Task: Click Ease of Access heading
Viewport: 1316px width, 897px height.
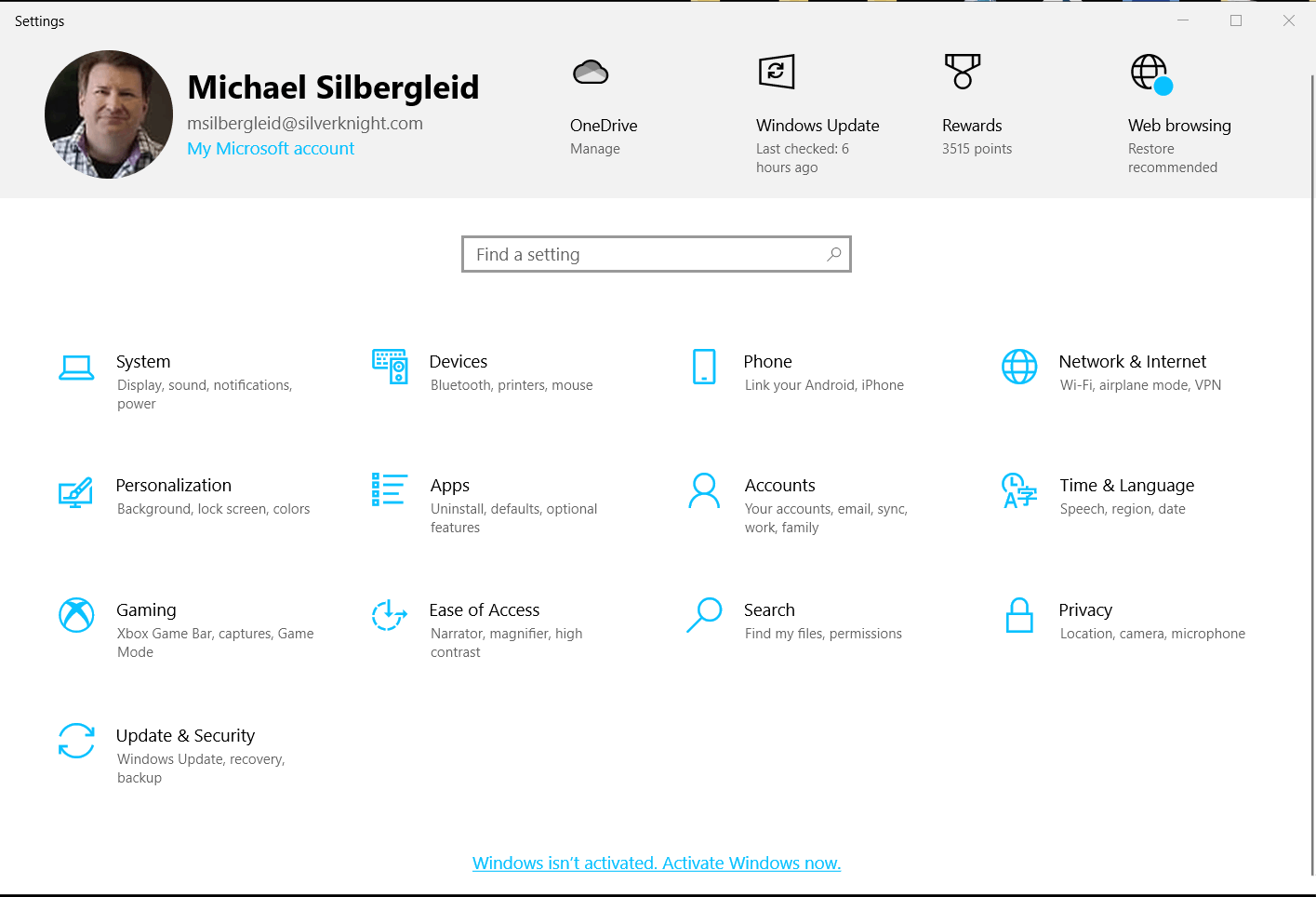Action: (x=485, y=610)
